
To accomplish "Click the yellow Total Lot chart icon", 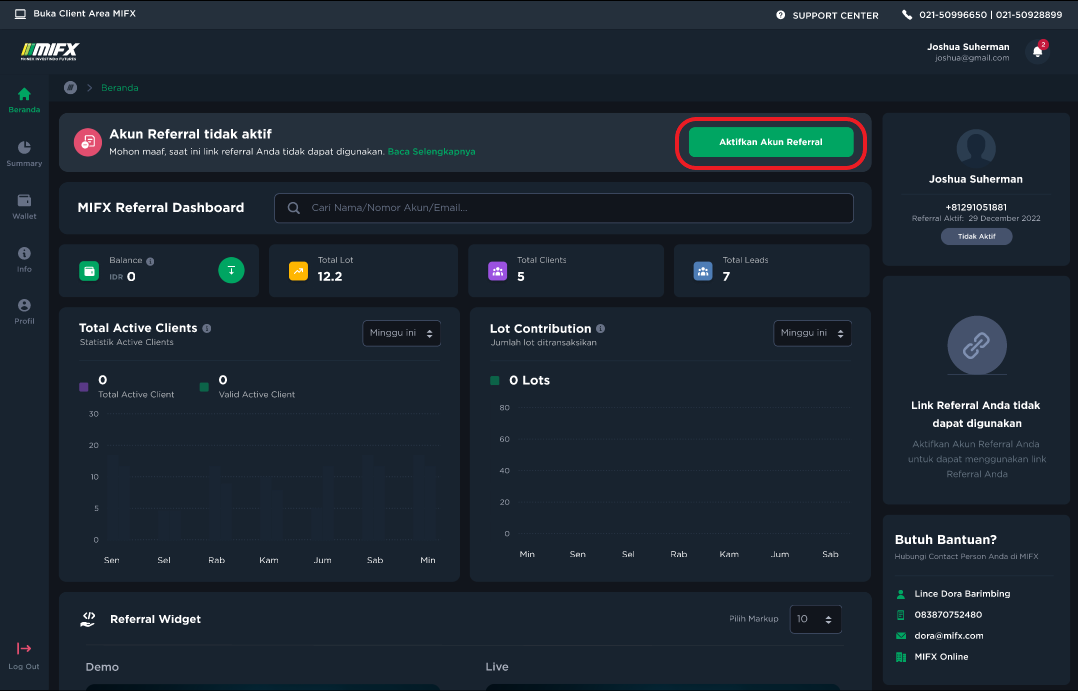I will [x=298, y=271].
